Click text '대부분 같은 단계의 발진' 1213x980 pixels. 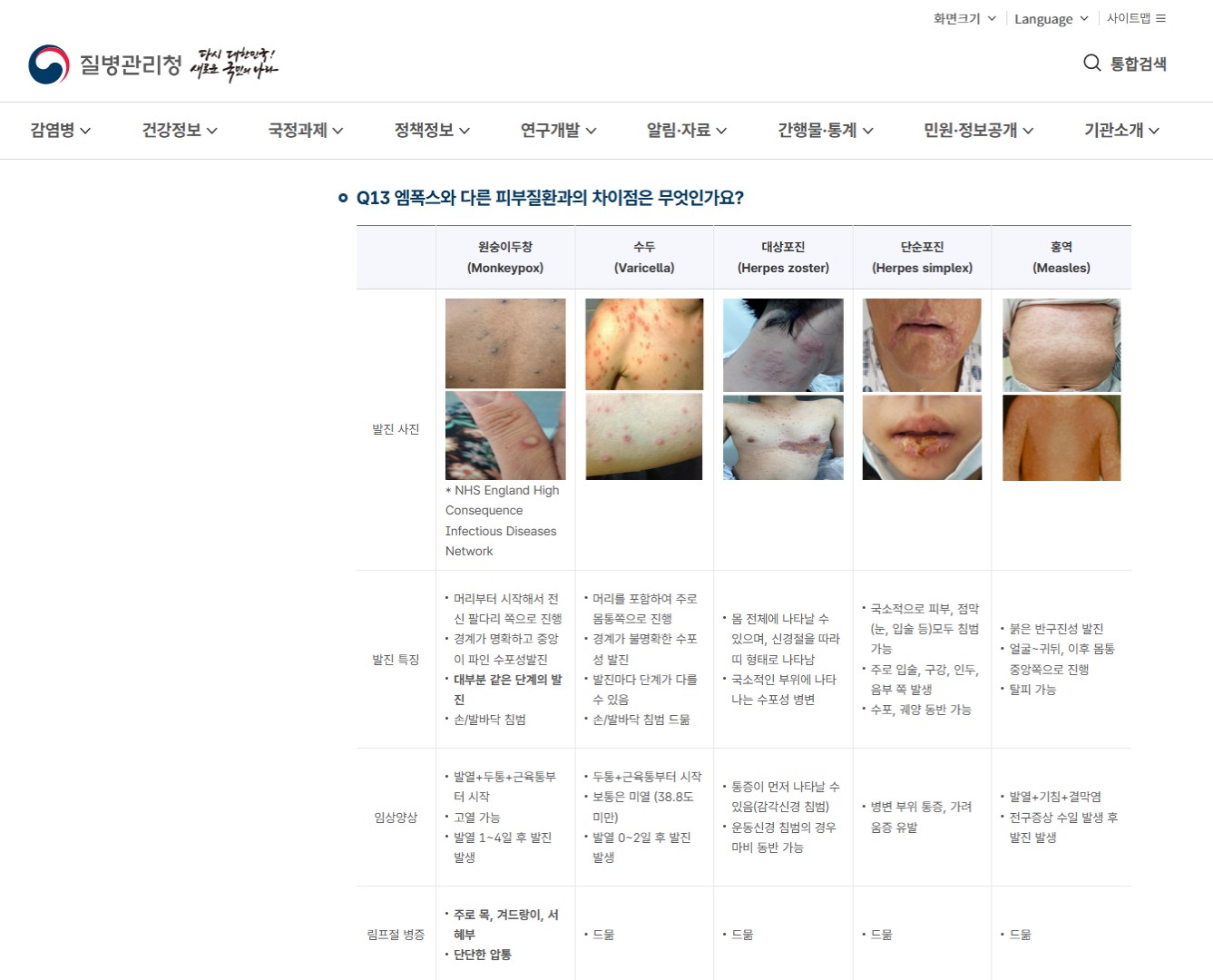pos(506,690)
